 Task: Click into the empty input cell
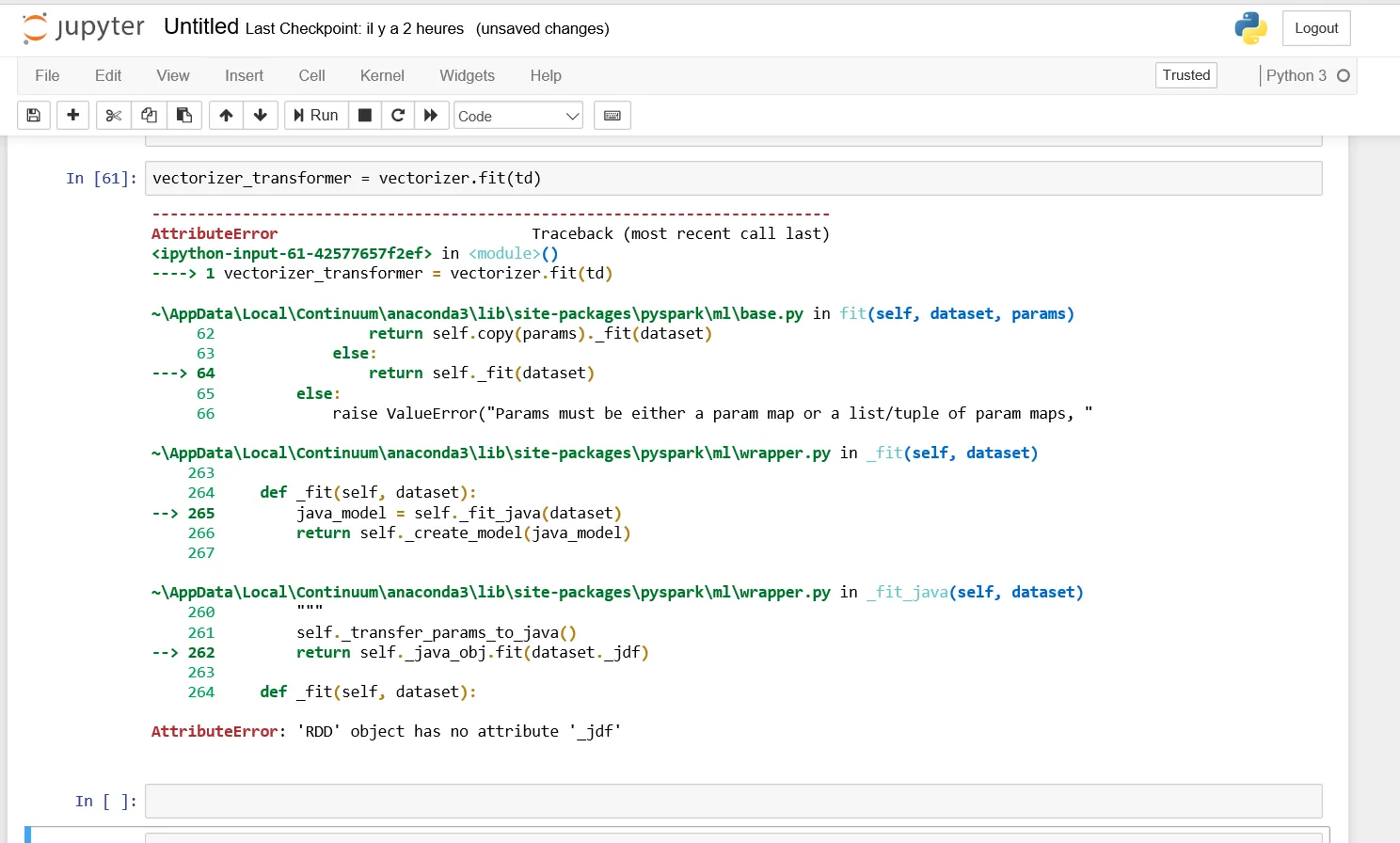734,801
